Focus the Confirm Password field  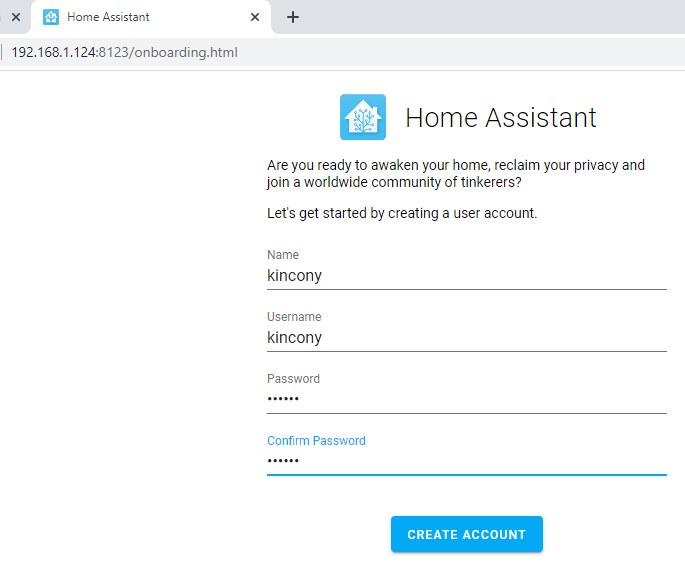click(x=466, y=462)
